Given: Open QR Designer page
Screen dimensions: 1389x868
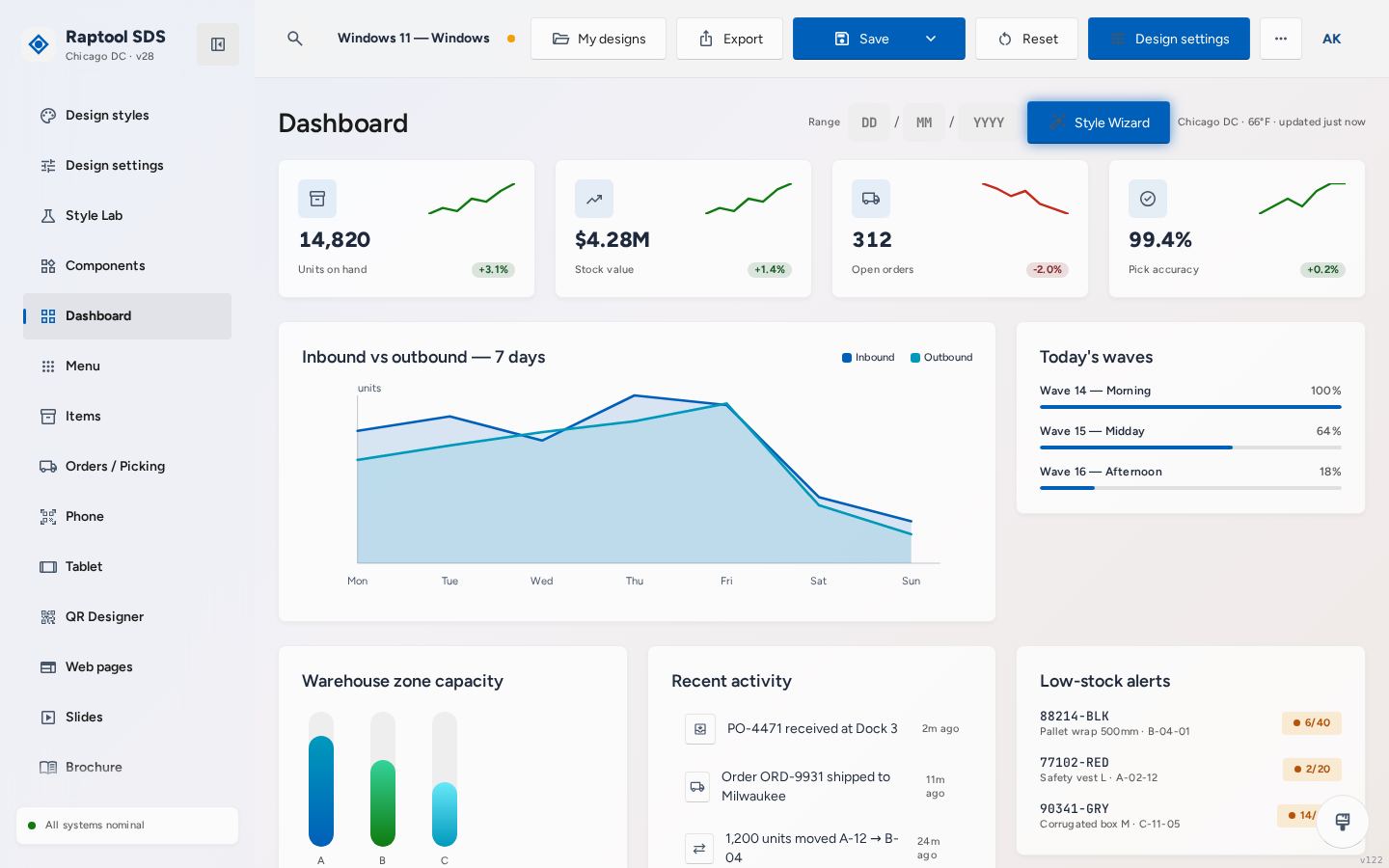Looking at the screenshot, I should [127, 617].
